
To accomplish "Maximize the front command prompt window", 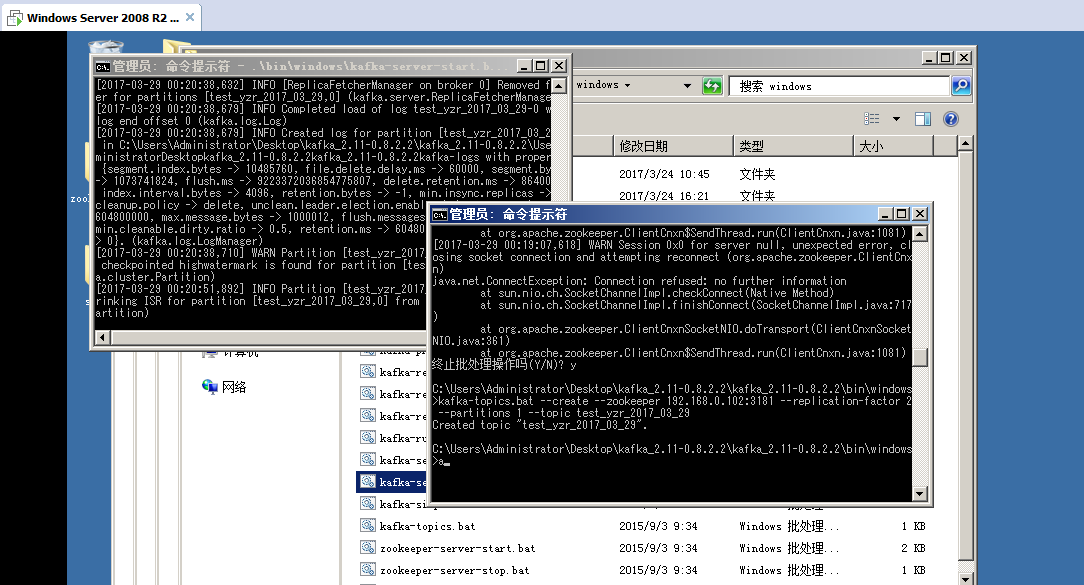I will [901, 214].
